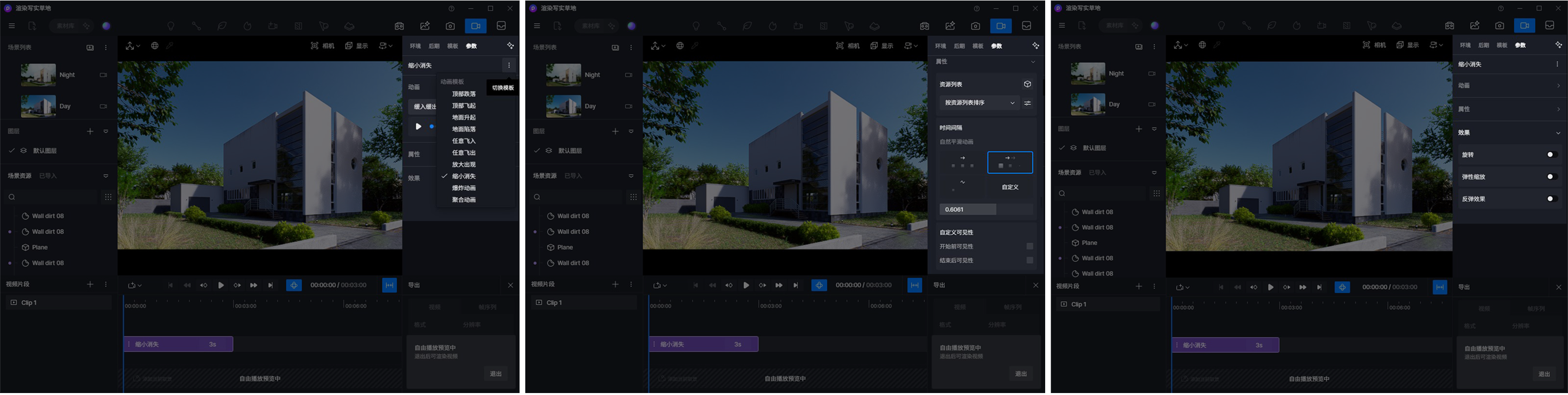
Task: Click the 显示 button in middle window
Action: tap(882, 46)
